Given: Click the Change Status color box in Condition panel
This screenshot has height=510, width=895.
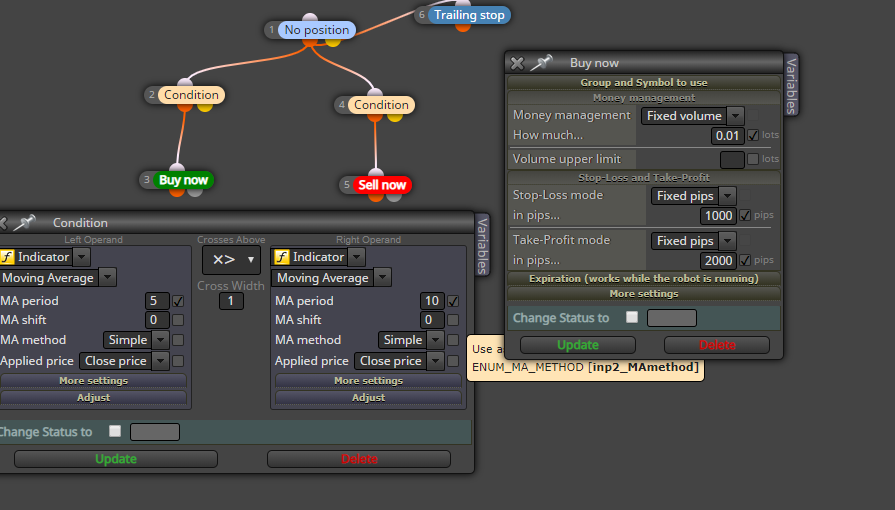Looking at the screenshot, I should click(155, 432).
